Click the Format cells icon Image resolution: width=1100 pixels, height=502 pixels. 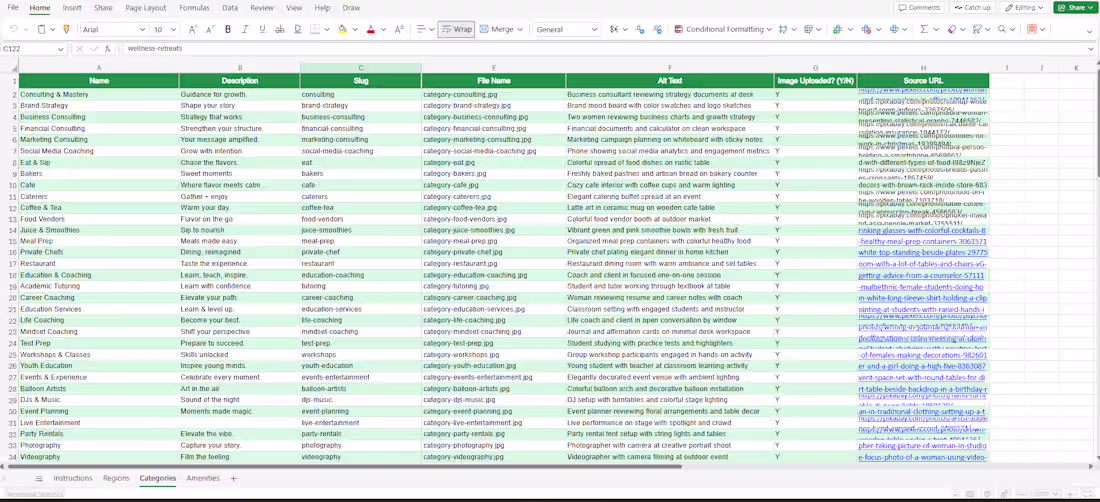point(894,29)
